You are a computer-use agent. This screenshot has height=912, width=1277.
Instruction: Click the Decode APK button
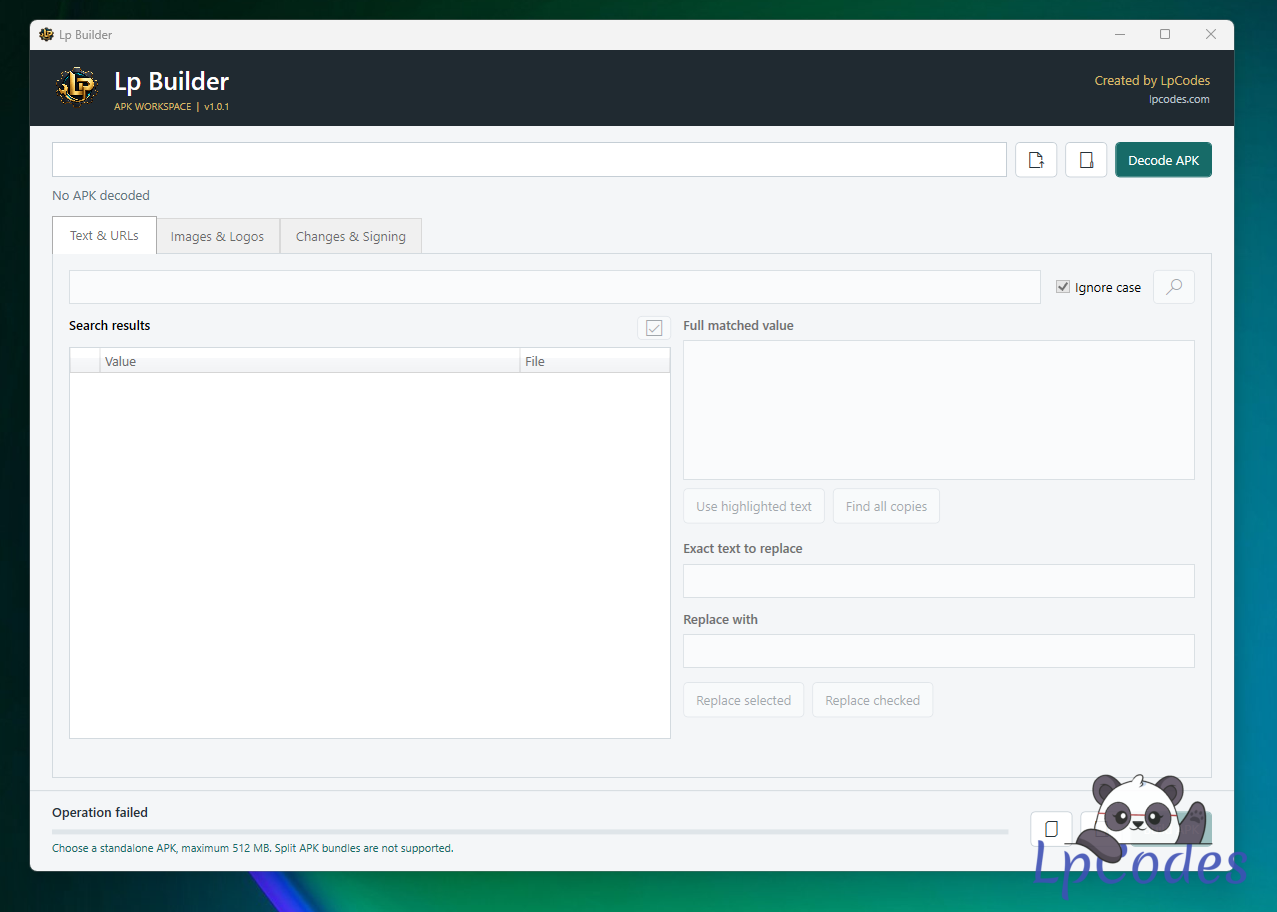click(x=1163, y=160)
